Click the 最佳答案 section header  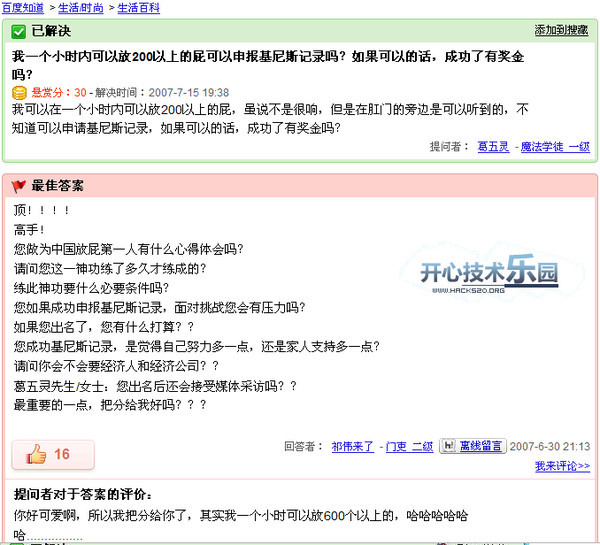pyautogui.click(x=58, y=186)
